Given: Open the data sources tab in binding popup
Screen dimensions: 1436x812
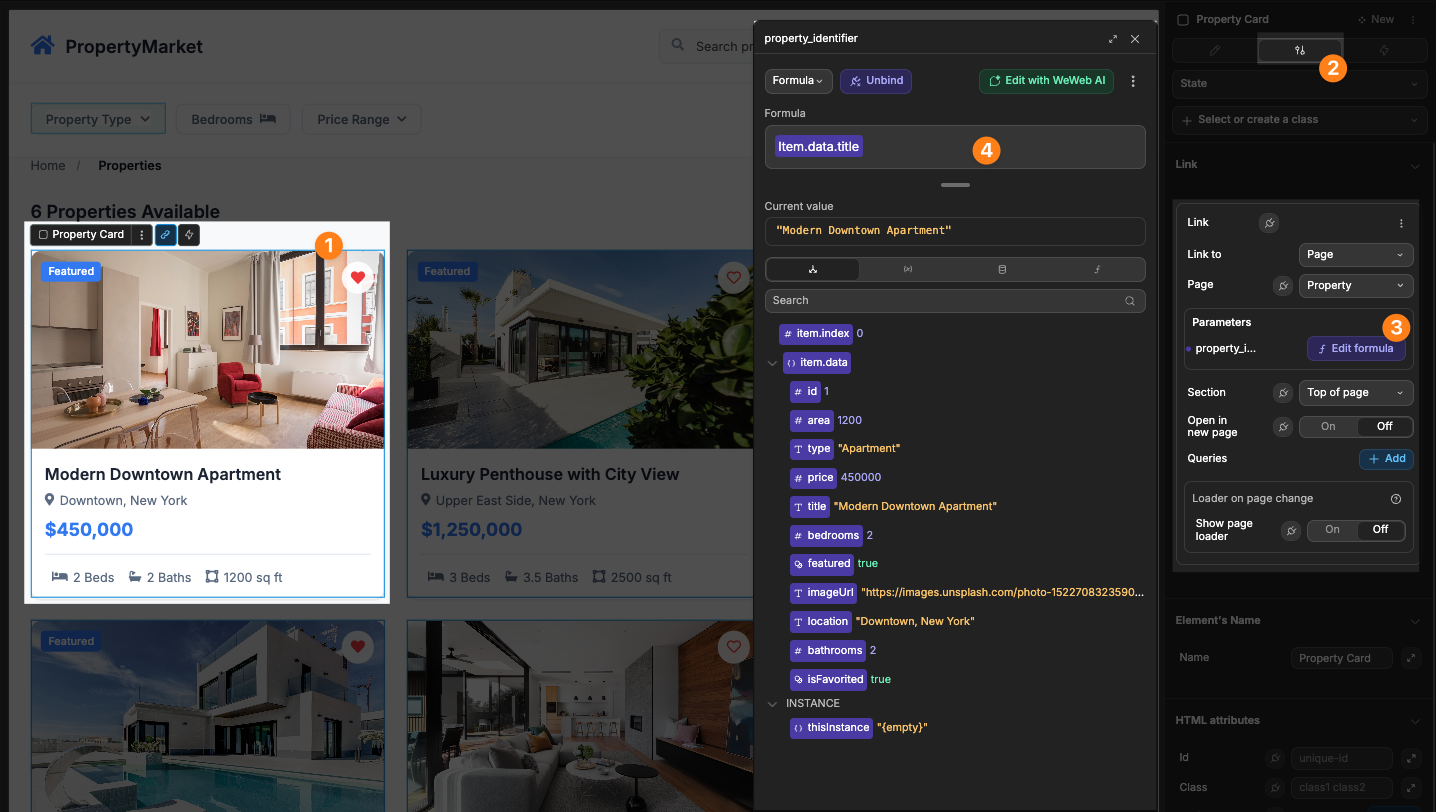Looking at the screenshot, I should tap(1001, 269).
